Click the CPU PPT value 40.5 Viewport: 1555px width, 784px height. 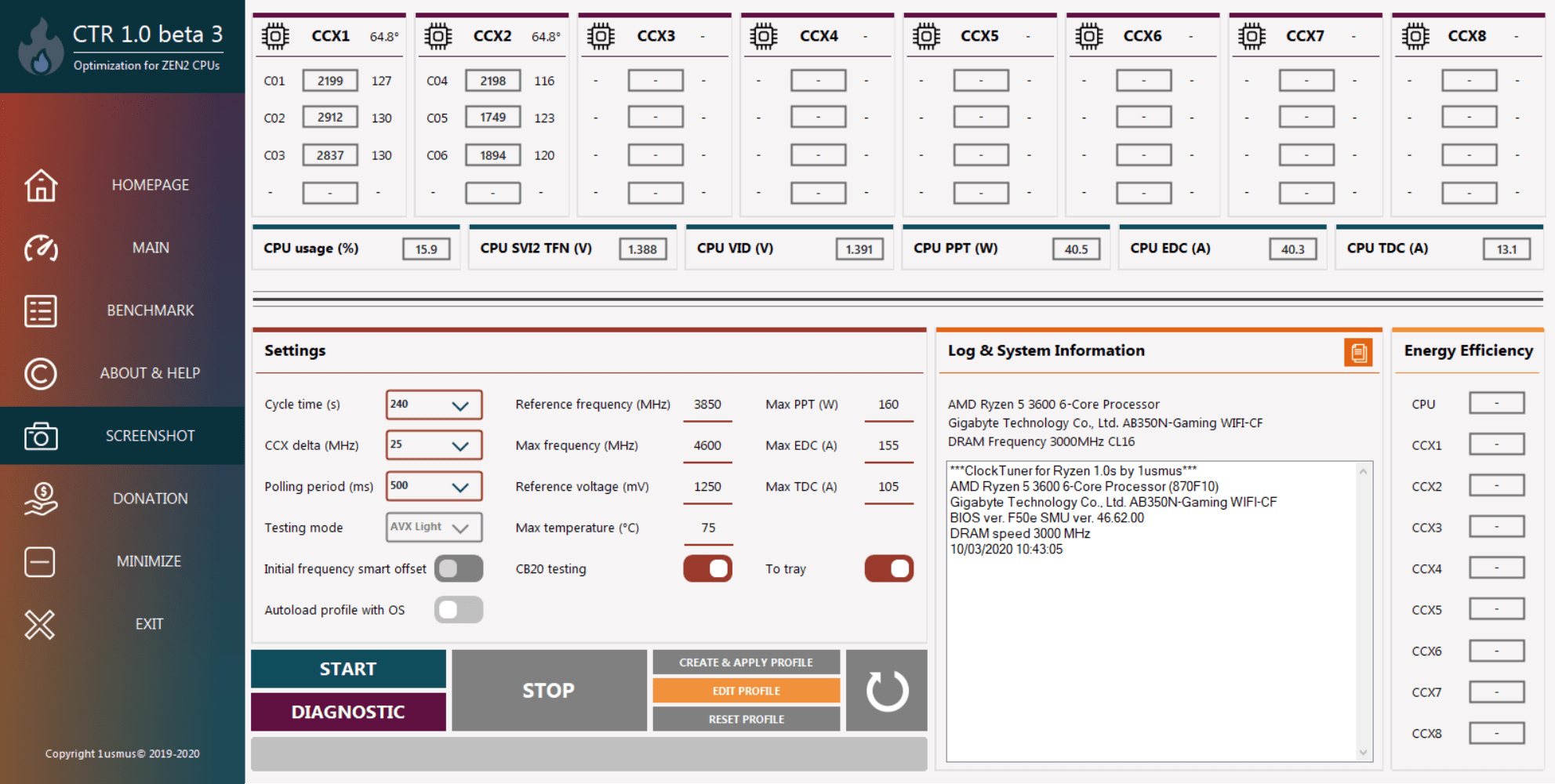point(1076,249)
